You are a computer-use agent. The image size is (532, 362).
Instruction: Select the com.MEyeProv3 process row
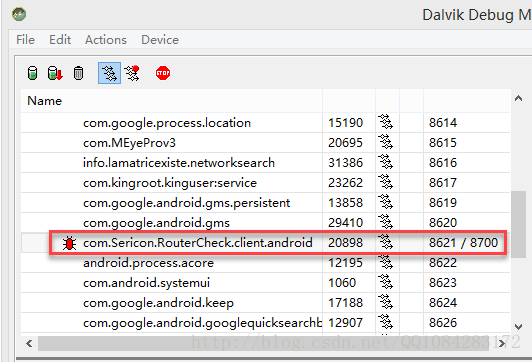pyautogui.click(x=265, y=142)
